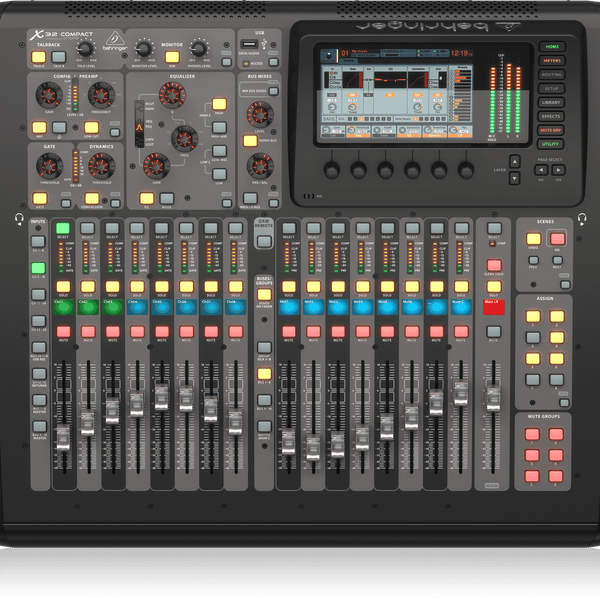Open the ROUTING screen button
600x600 pixels.
click(x=551, y=75)
